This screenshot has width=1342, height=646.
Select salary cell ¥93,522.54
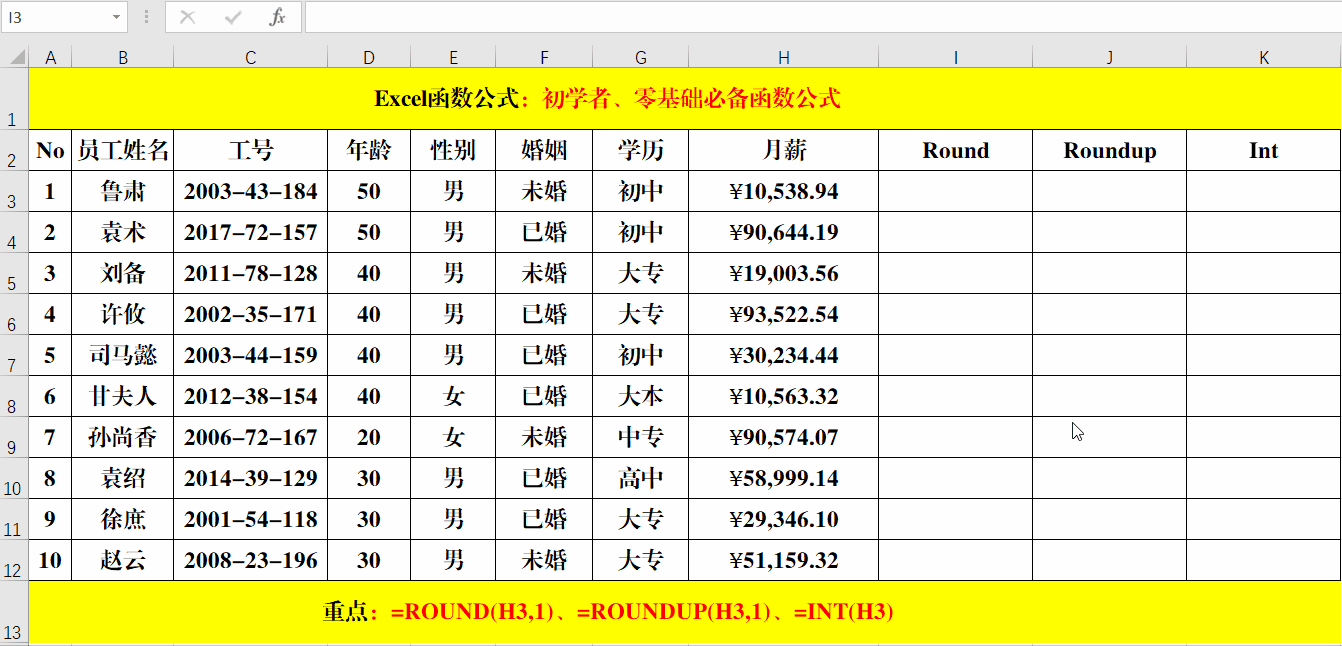coord(784,314)
